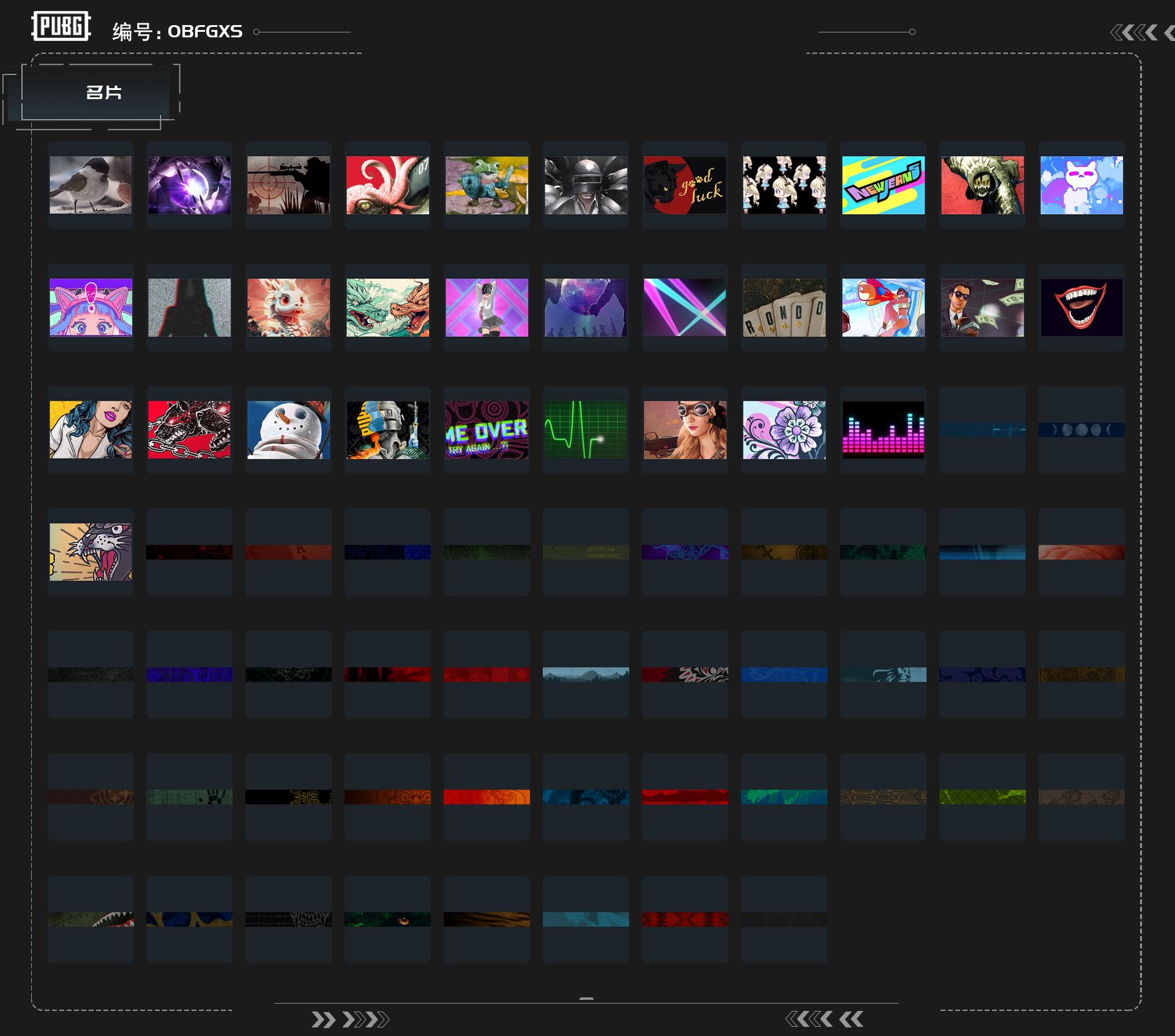Viewport: 1175px width, 1036px height.
Task: Select the moon phases banner nameplate
Action: coord(1081,430)
